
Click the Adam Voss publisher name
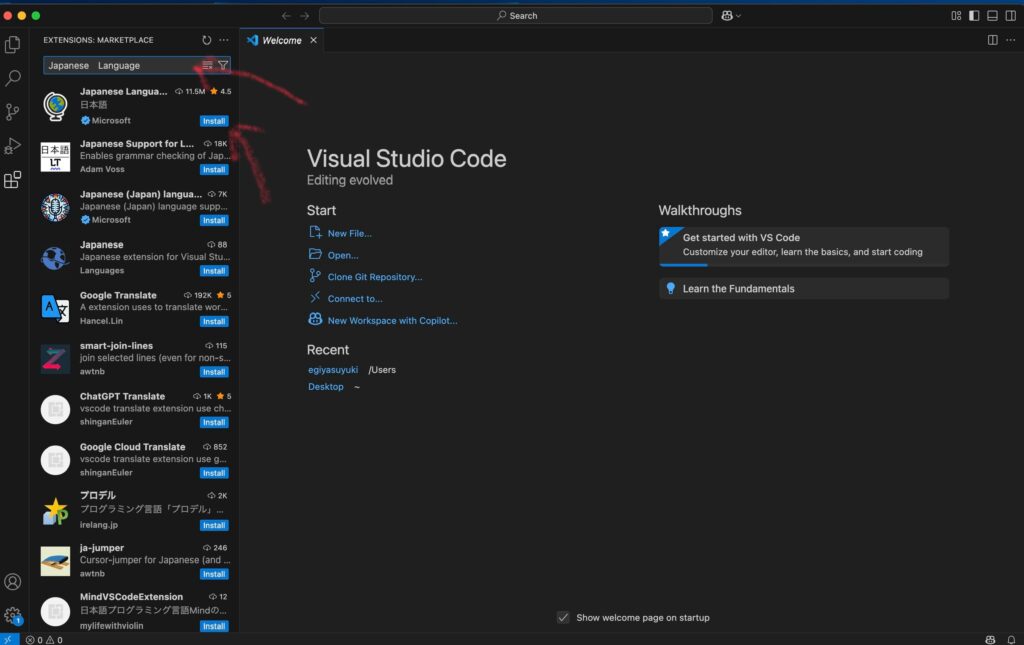(x=102, y=169)
